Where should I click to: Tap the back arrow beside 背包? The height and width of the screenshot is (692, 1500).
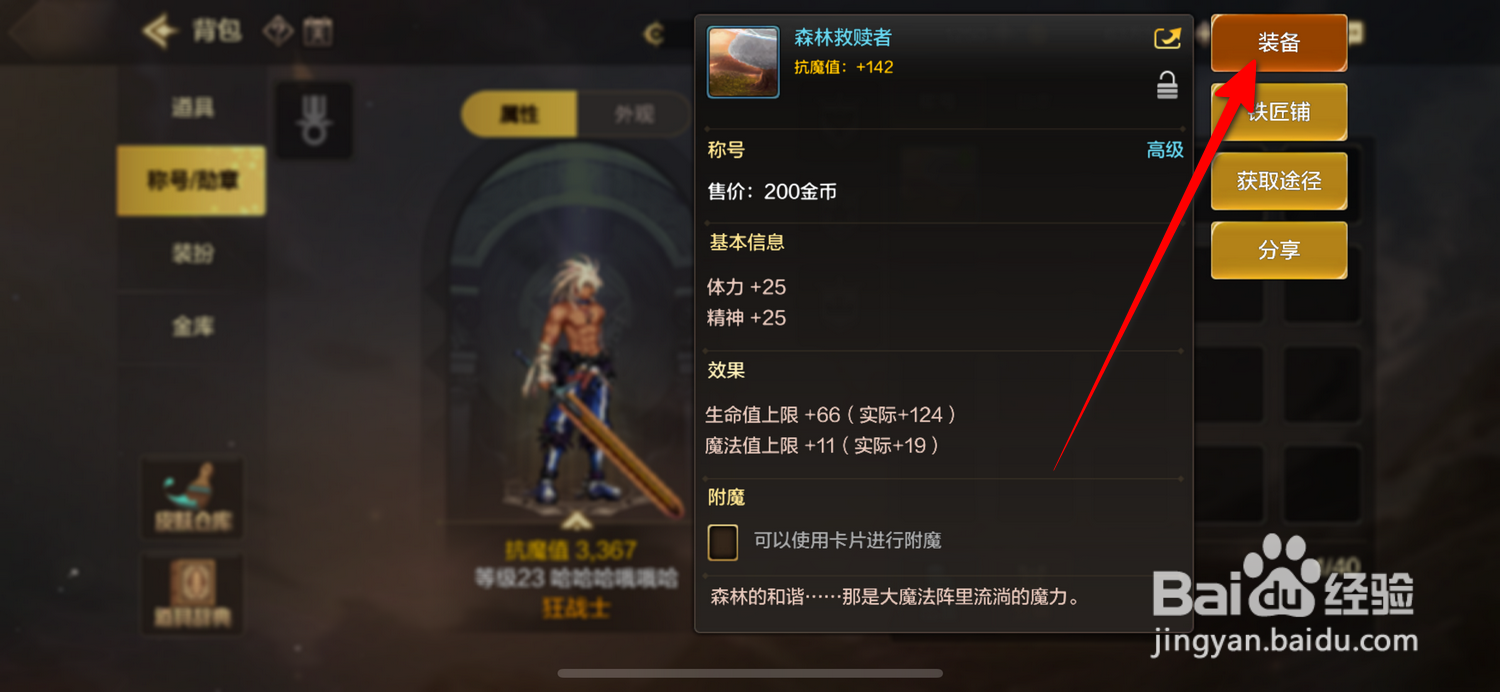[x=160, y=32]
